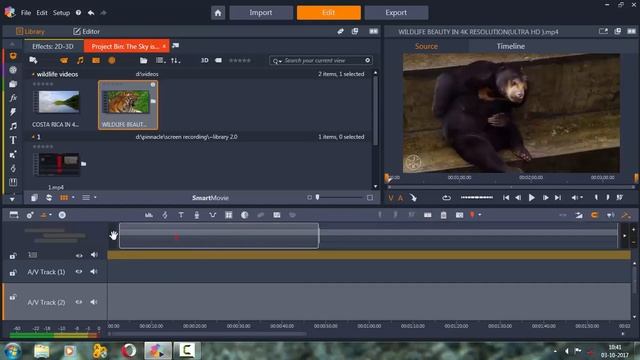Select the Library panel tab

(x=30, y=31)
